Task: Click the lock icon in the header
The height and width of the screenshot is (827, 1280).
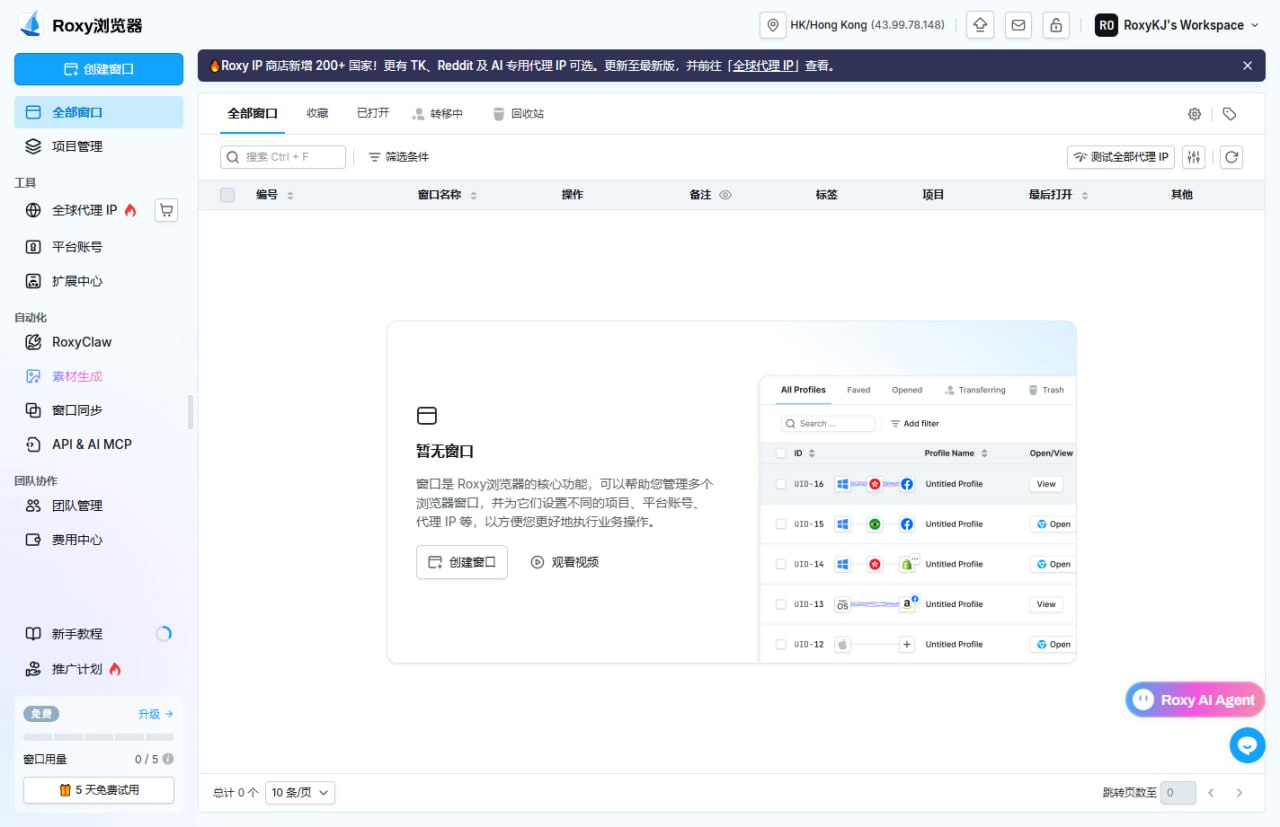Action: [1055, 25]
